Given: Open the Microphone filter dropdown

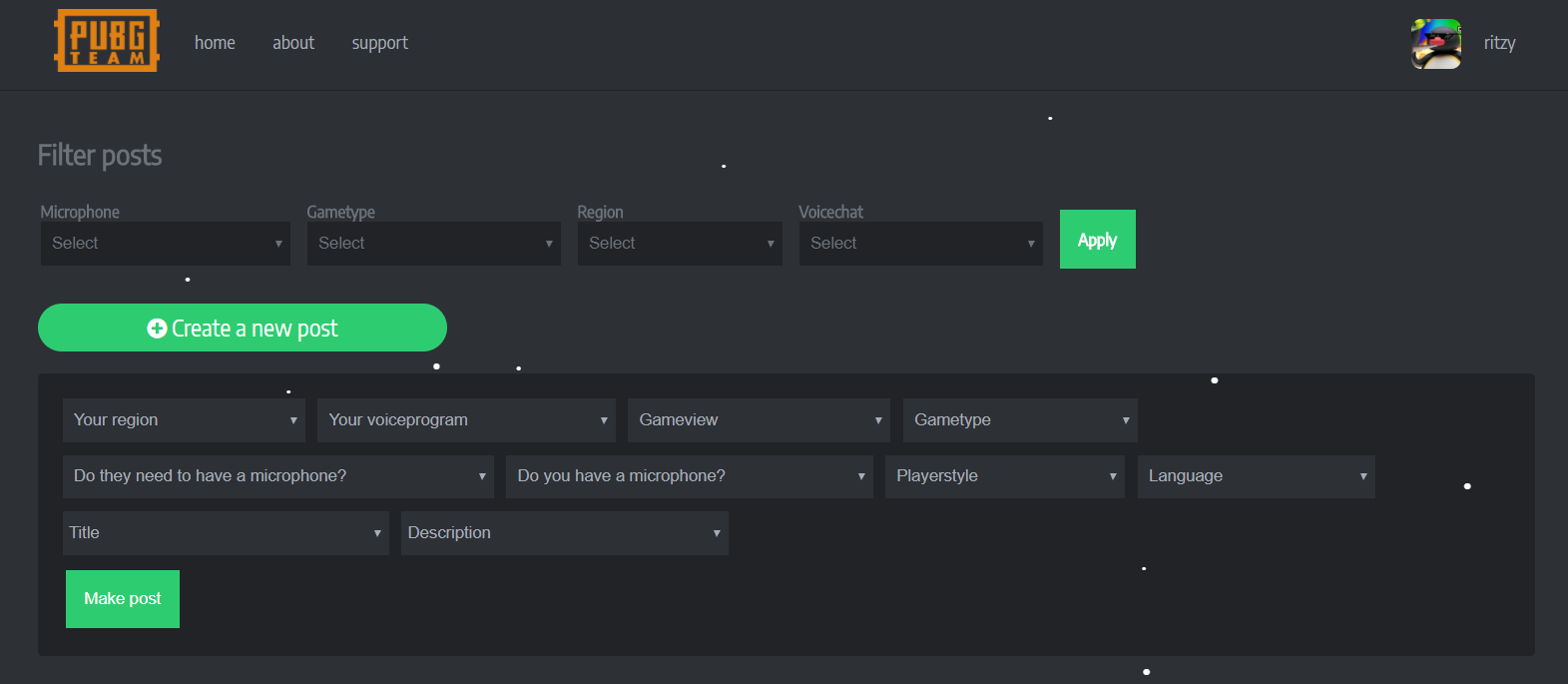Looking at the screenshot, I should click(166, 244).
